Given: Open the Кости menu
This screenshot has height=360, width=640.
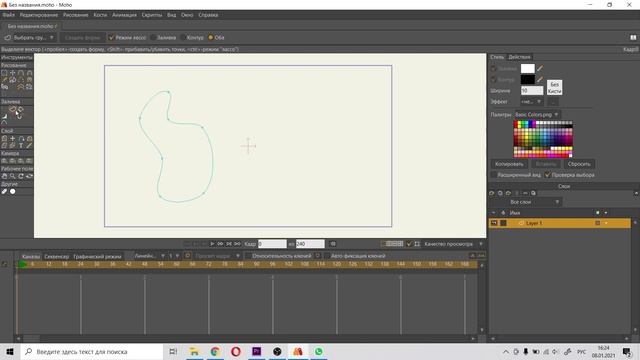Looking at the screenshot, I should (x=100, y=15).
